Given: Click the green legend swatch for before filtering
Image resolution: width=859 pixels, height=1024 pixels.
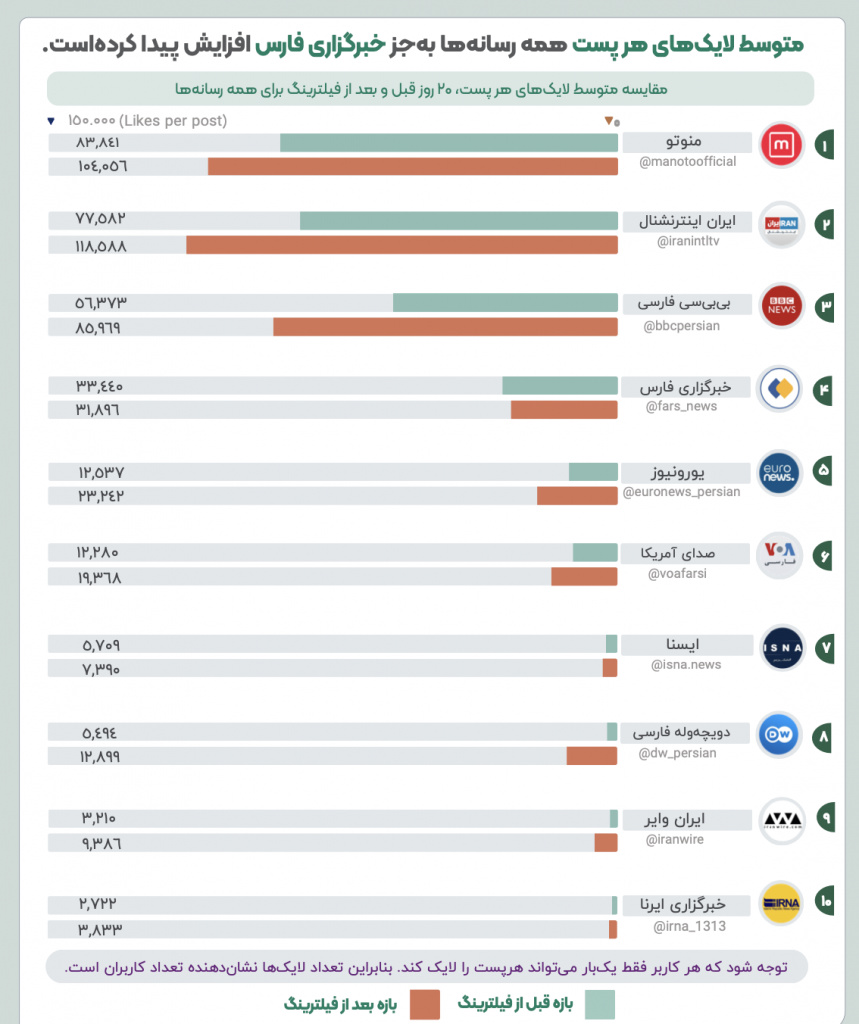Looking at the screenshot, I should pos(599,1003).
